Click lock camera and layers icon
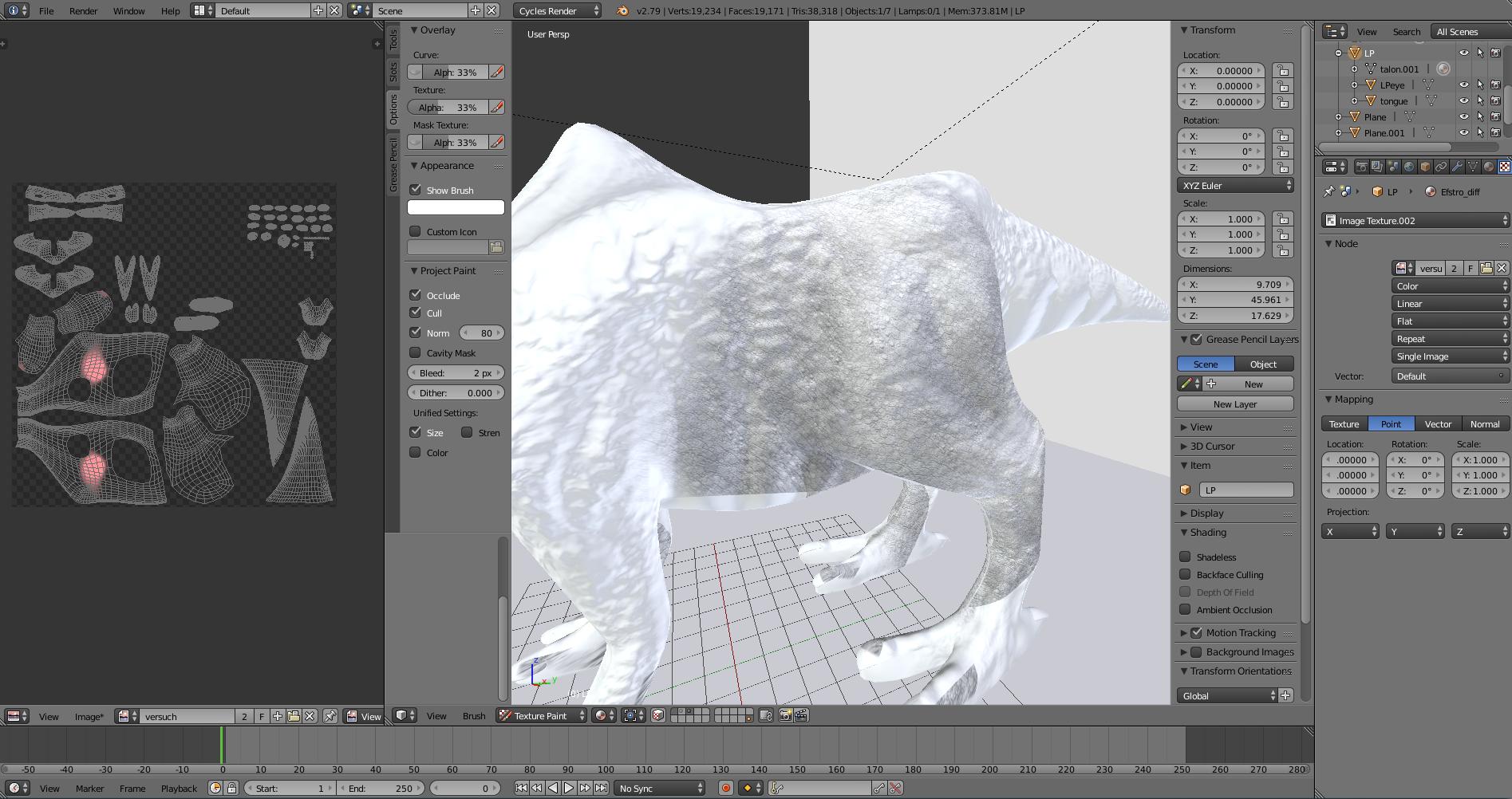The image size is (1512, 799). [766, 715]
